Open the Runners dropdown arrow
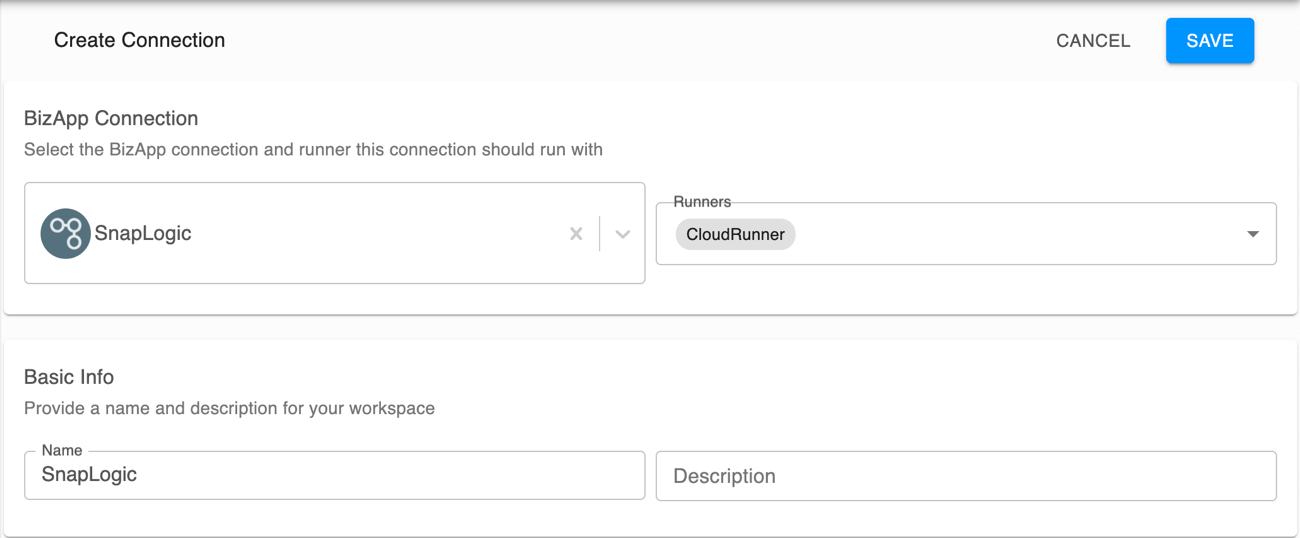This screenshot has height=538, width=1300. pos(1252,234)
